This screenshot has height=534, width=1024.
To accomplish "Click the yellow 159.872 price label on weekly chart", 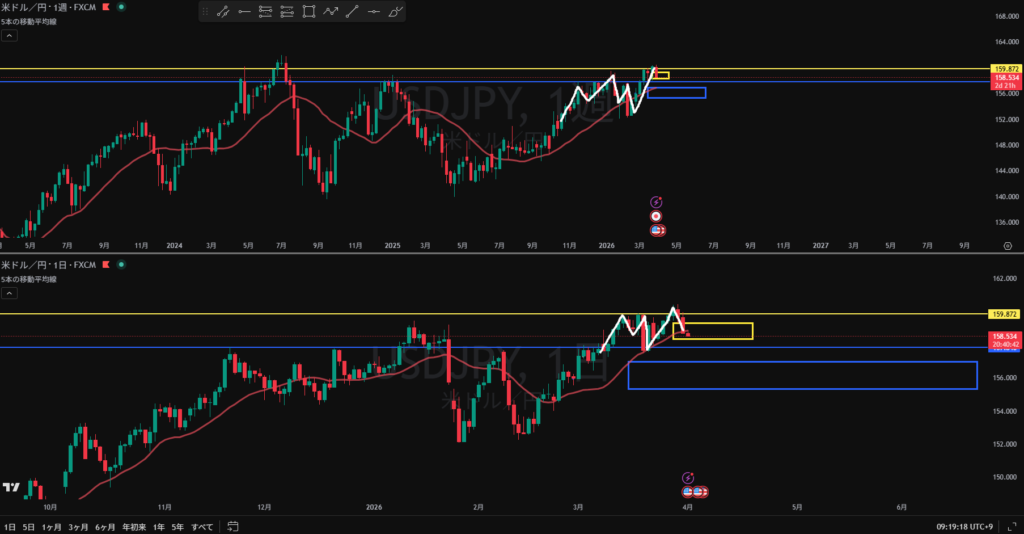I will click(1004, 68).
